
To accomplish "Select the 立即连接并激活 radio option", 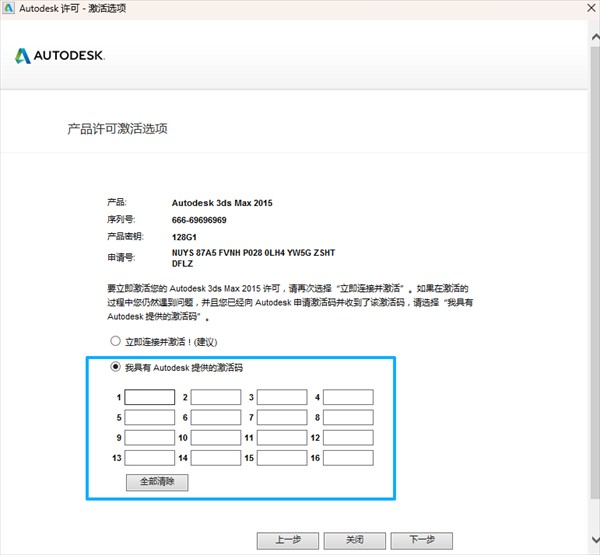I will (x=116, y=341).
